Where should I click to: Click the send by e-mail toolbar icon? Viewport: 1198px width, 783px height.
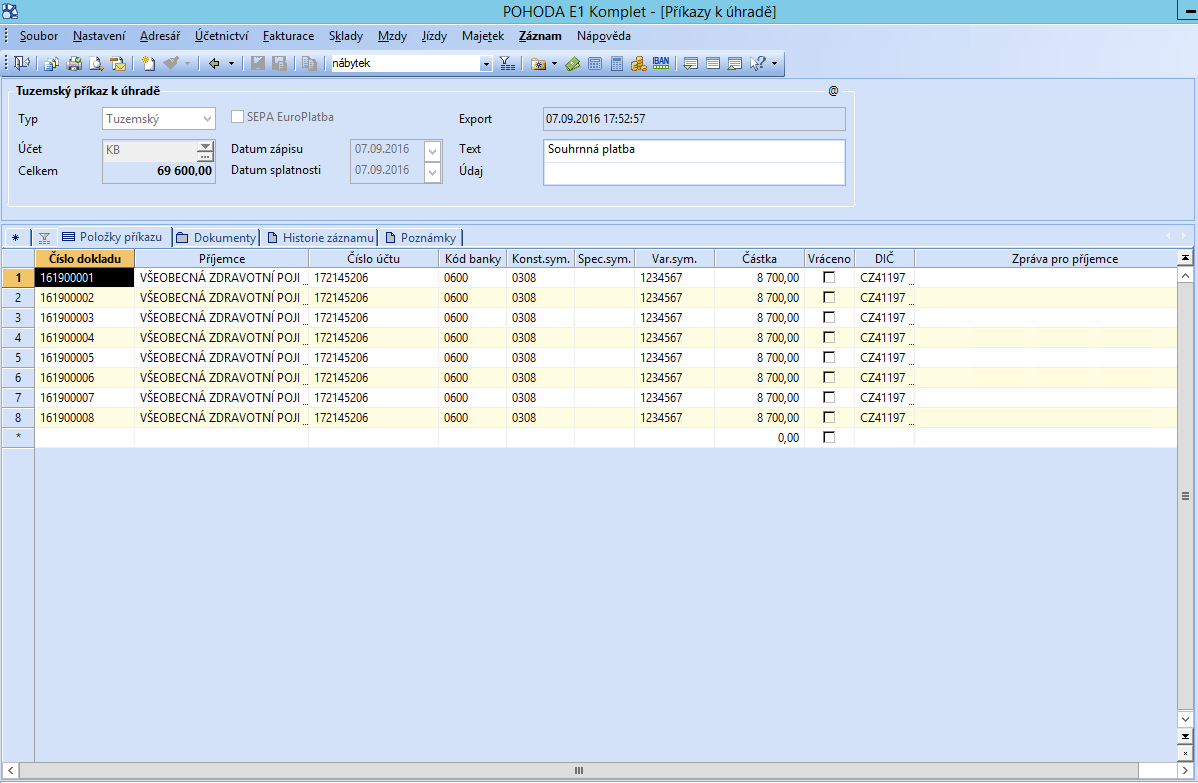(118, 63)
